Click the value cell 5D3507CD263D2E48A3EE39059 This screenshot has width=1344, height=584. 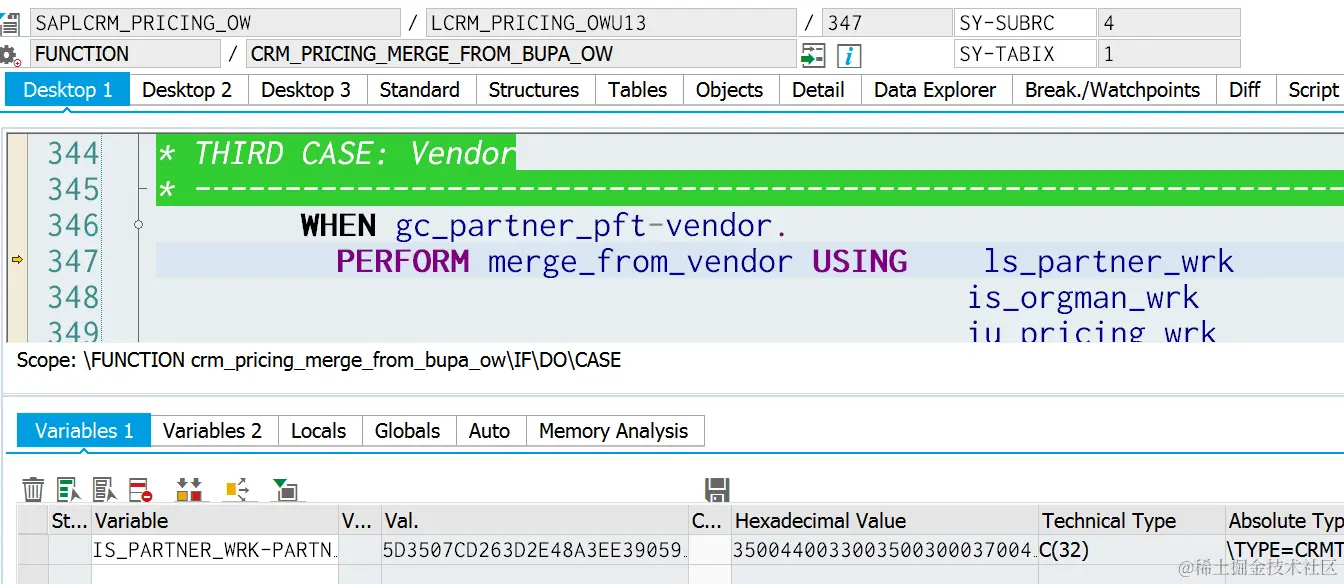(x=535, y=550)
